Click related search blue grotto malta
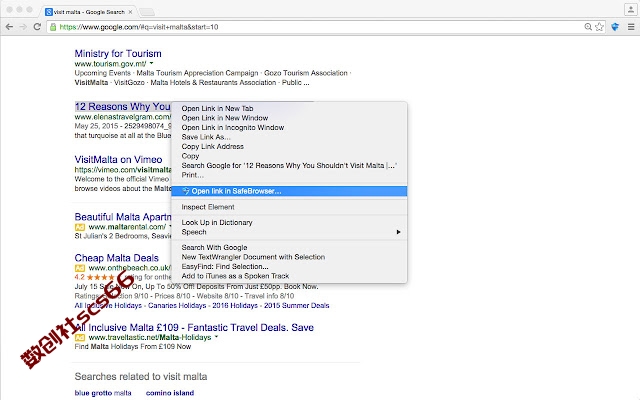The width and height of the screenshot is (640, 400). click(103, 393)
